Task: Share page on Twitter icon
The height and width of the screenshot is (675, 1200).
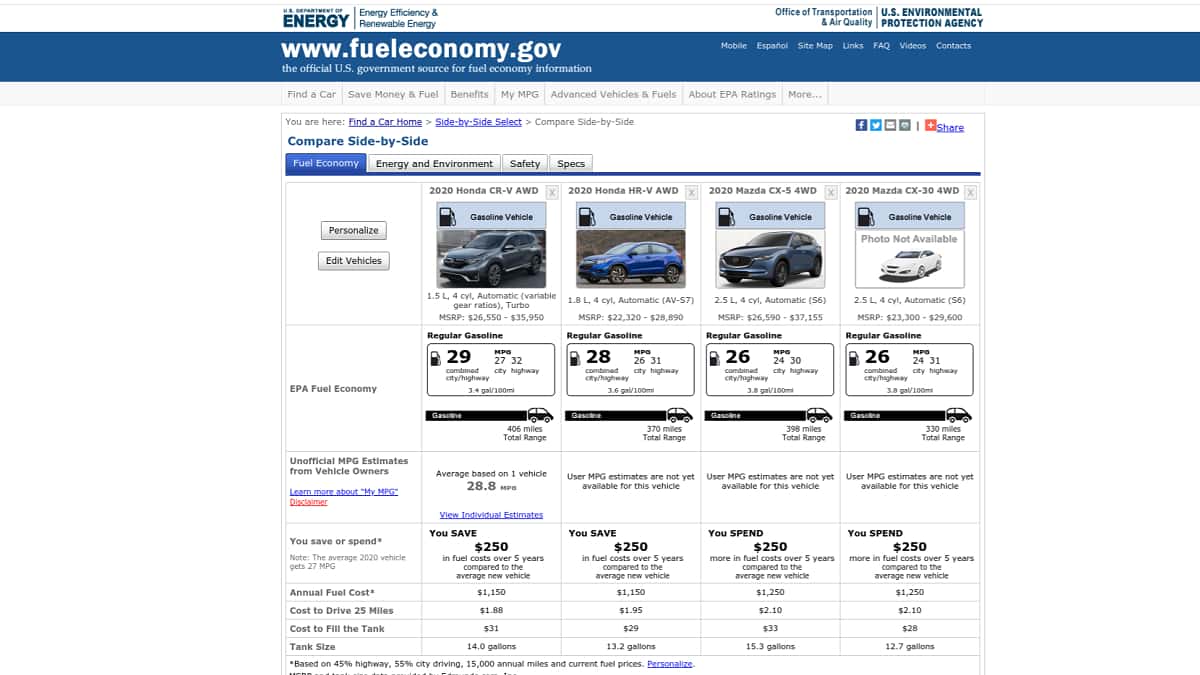Action: point(876,125)
